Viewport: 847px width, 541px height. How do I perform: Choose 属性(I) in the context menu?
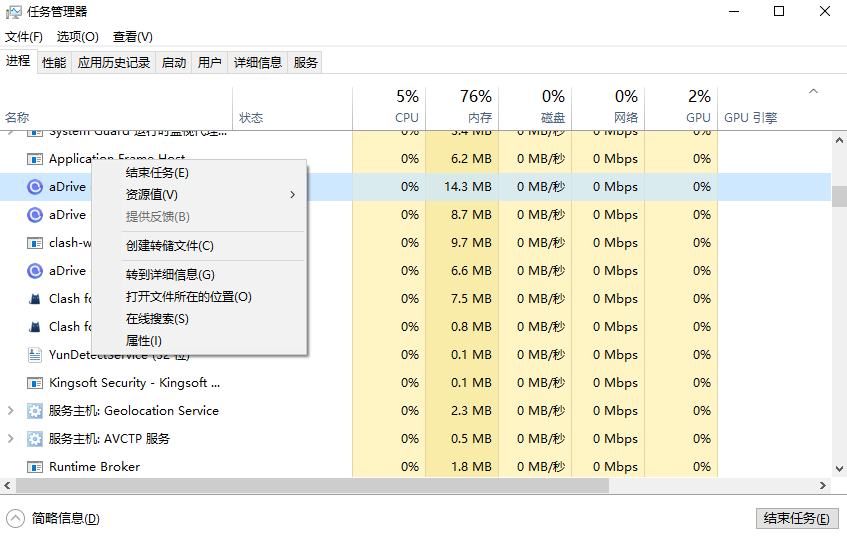(x=199, y=341)
